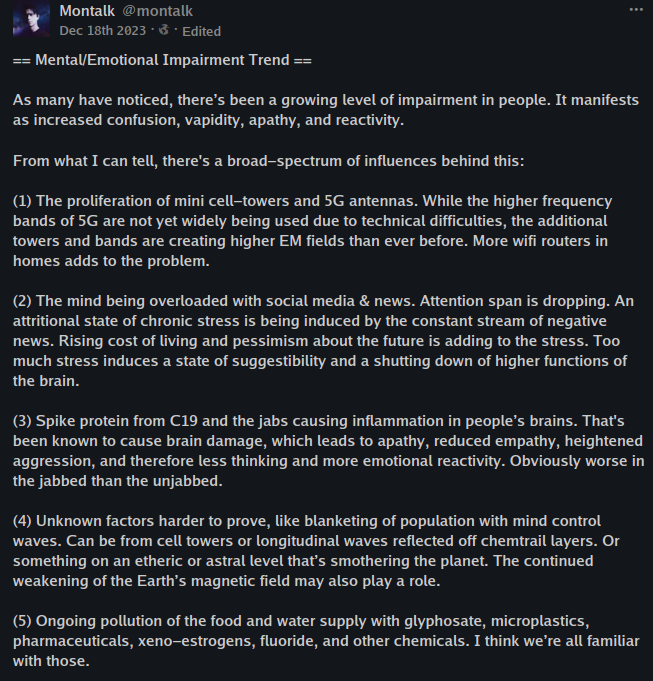Click the Edited label to view history

[201, 31]
